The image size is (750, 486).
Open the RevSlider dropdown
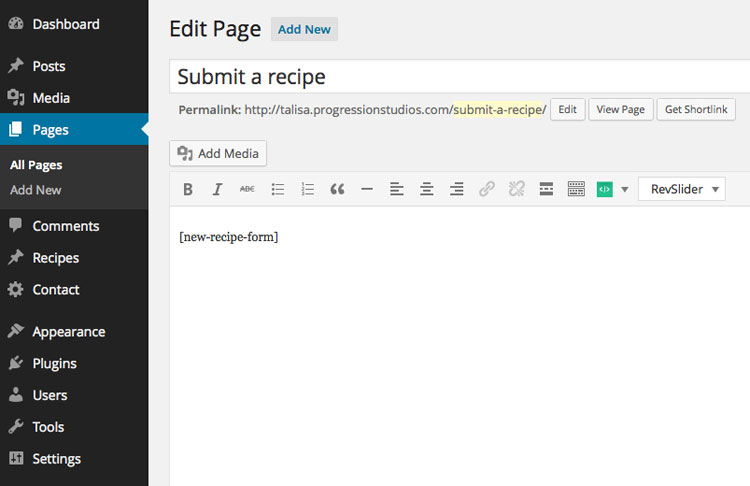pos(682,189)
